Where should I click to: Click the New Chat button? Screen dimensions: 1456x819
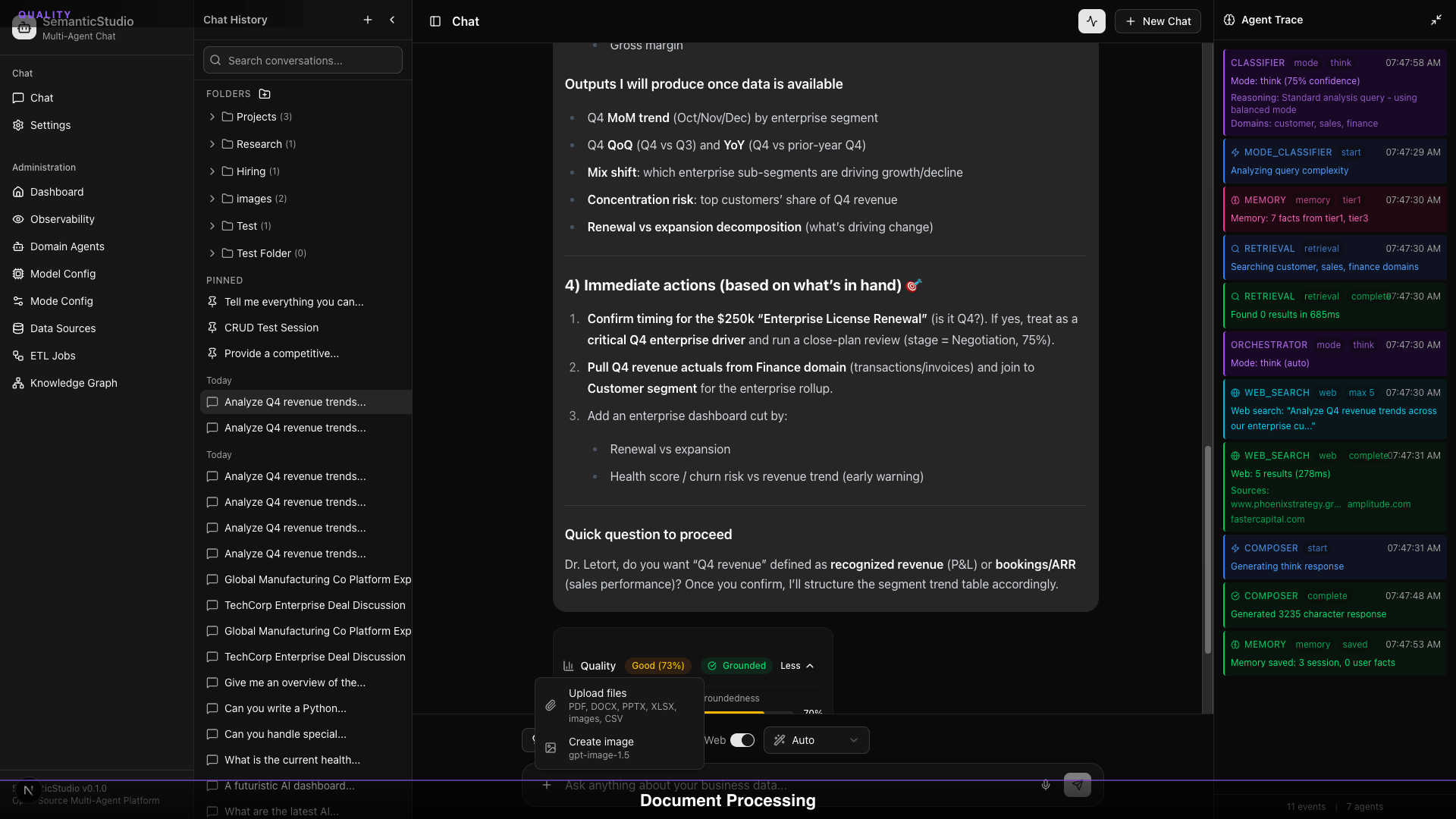coord(1157,21)
